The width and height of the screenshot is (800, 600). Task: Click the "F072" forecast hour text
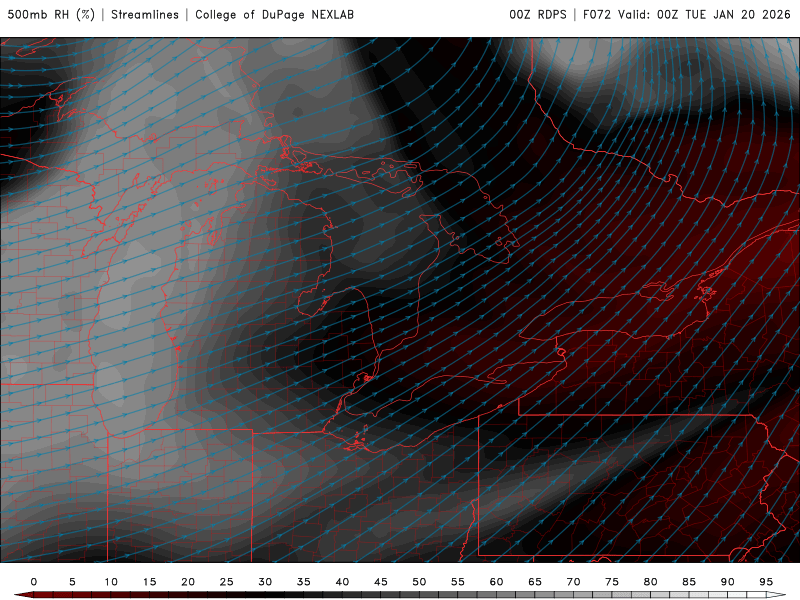tap(596, 15)
